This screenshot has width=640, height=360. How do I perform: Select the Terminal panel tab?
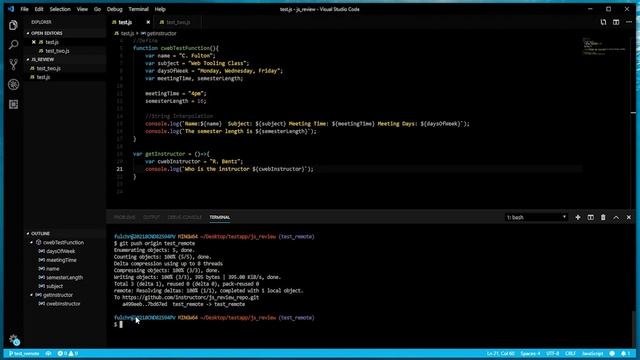click(x=220, y=218)
